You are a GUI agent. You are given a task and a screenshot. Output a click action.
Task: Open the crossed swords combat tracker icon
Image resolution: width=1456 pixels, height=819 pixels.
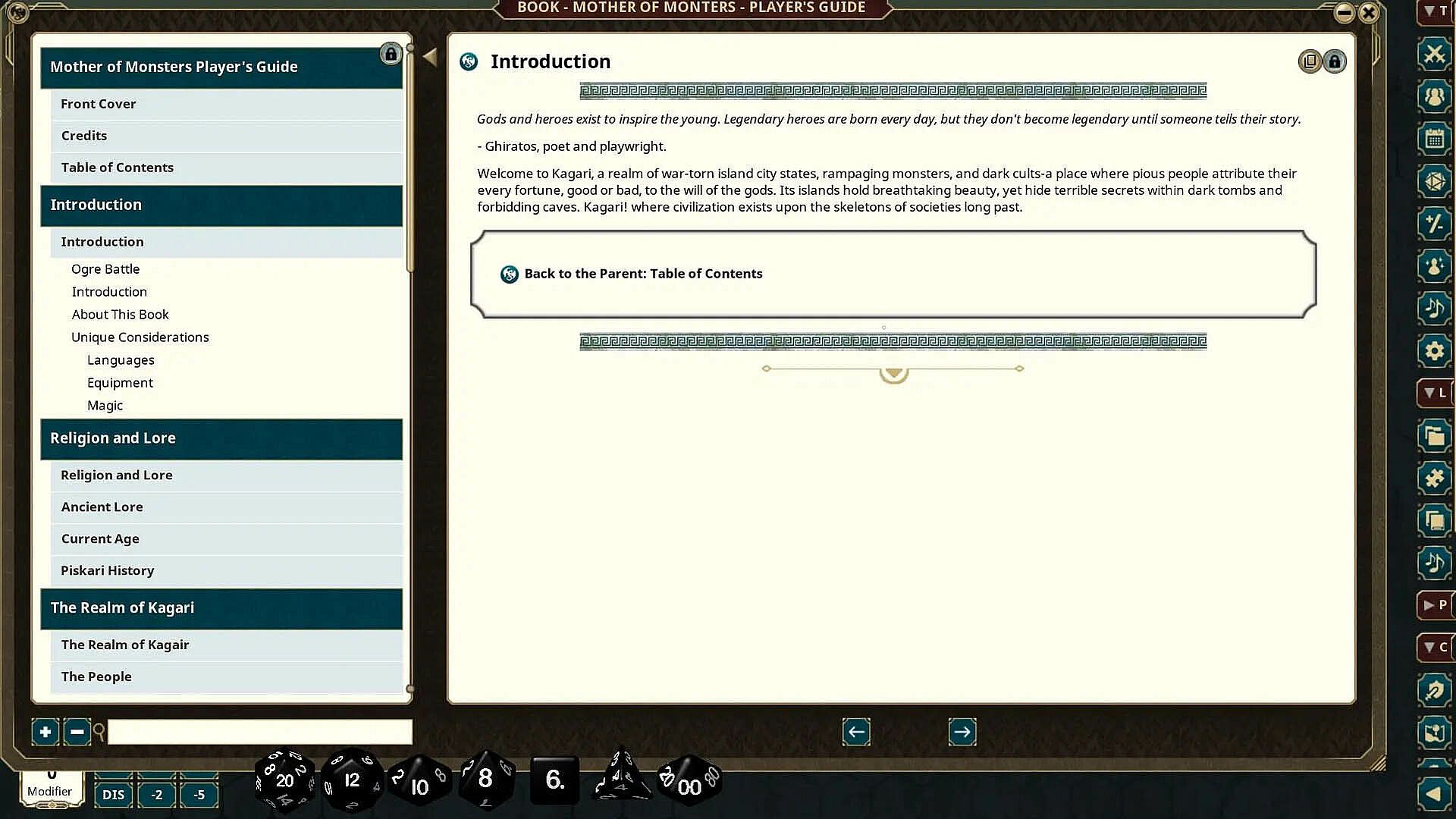click(x=1434, y=55)
